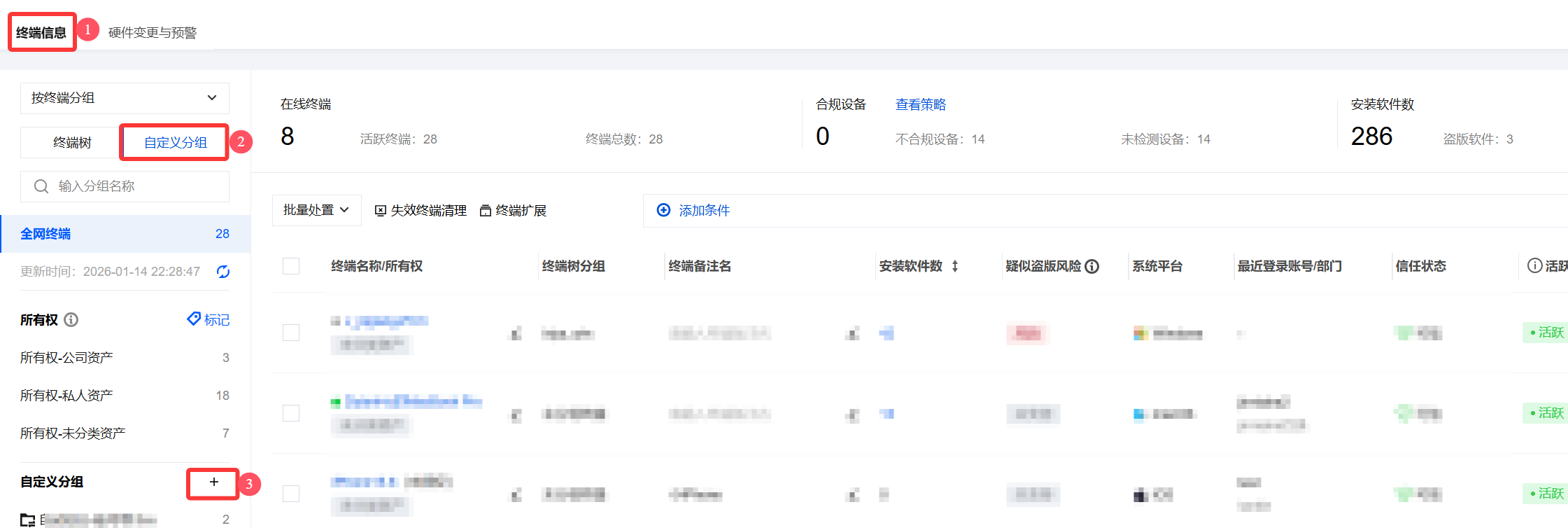Switch to the 硬件变更与预警 tab

[x=153, y=33]
